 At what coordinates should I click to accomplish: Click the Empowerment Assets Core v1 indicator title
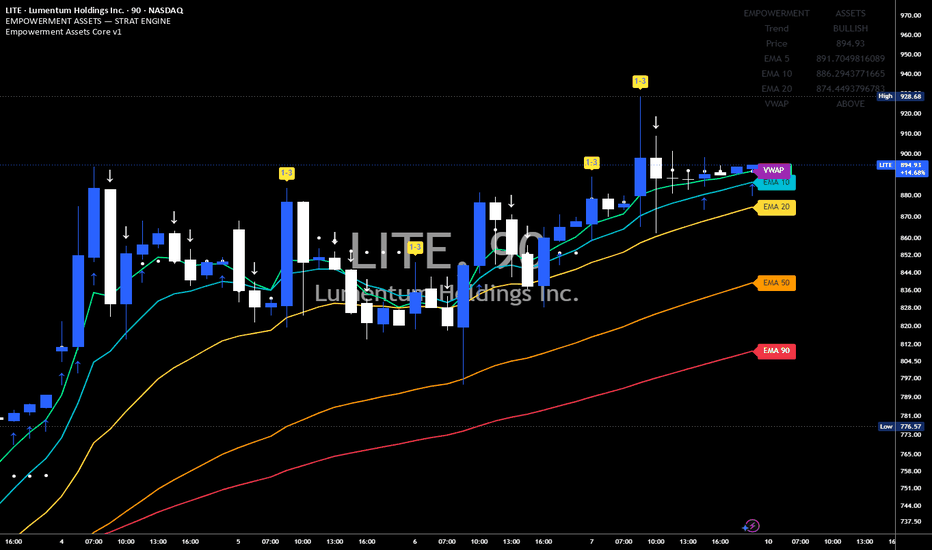[63, 32]
